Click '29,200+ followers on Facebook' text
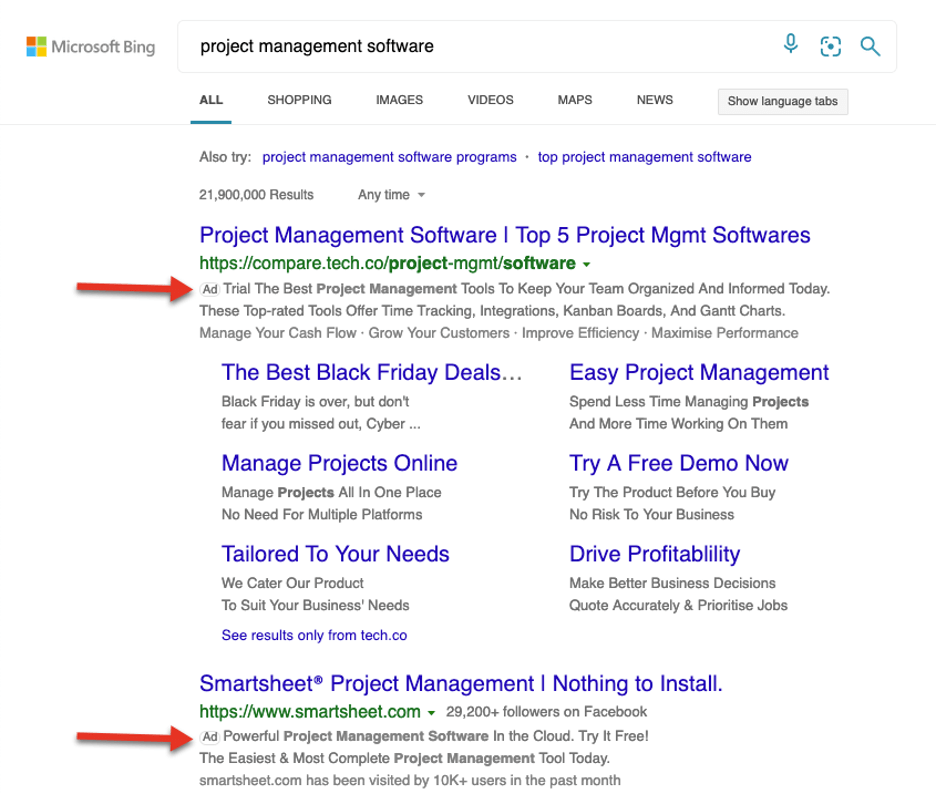 (x=546, y=712)
